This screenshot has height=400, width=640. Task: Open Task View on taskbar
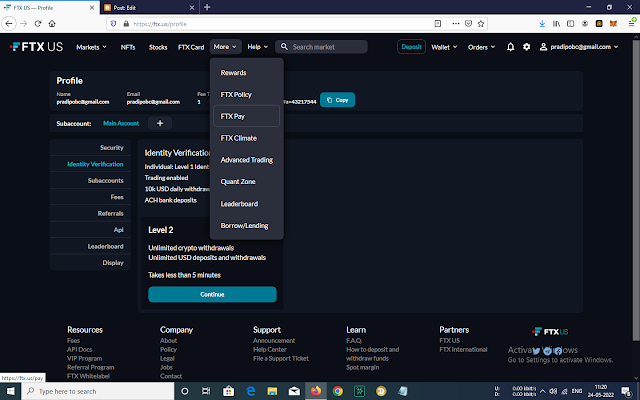coord(206,391)
